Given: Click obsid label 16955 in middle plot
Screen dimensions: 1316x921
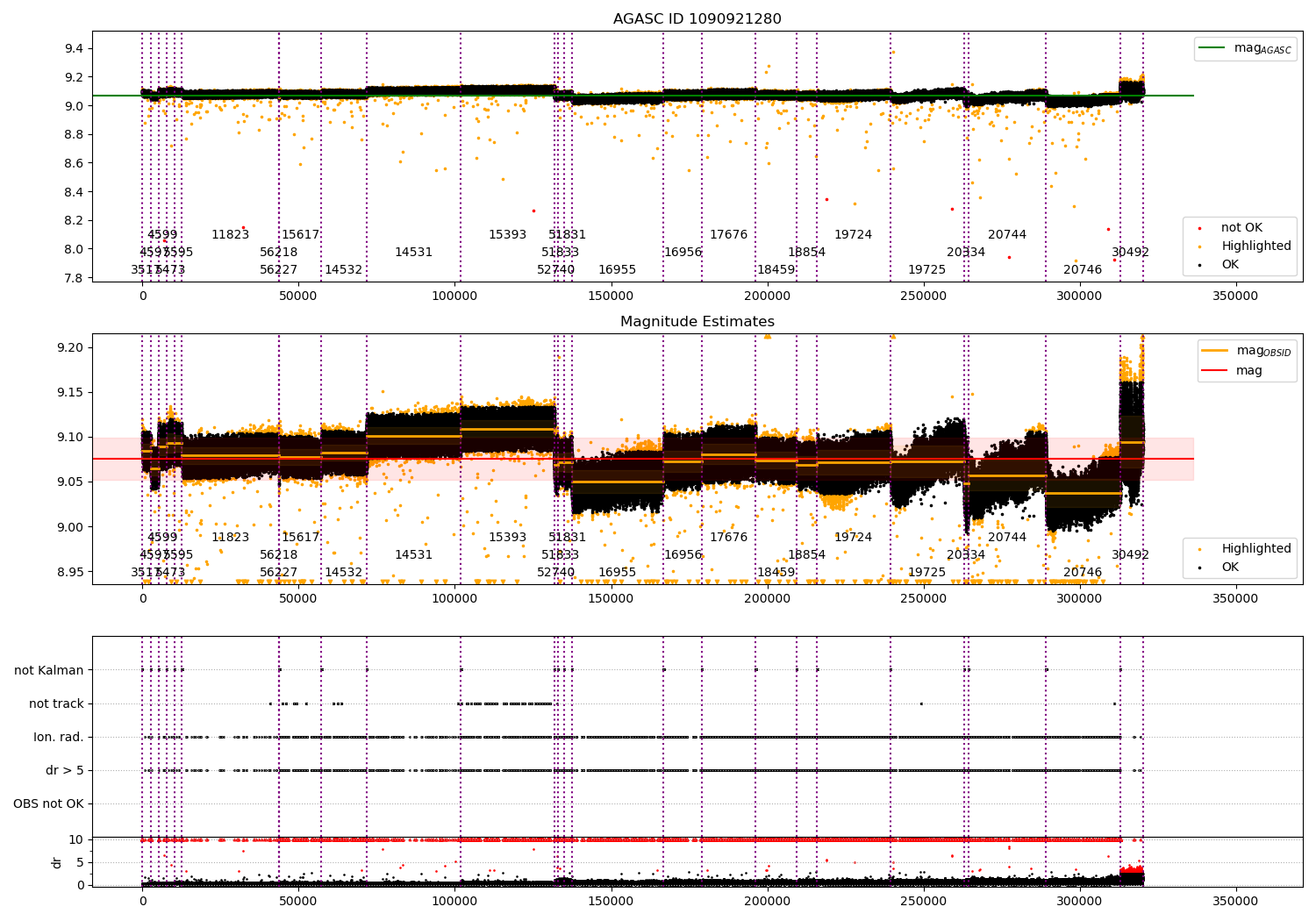Looking at the screenshot, I should (617, 573).
